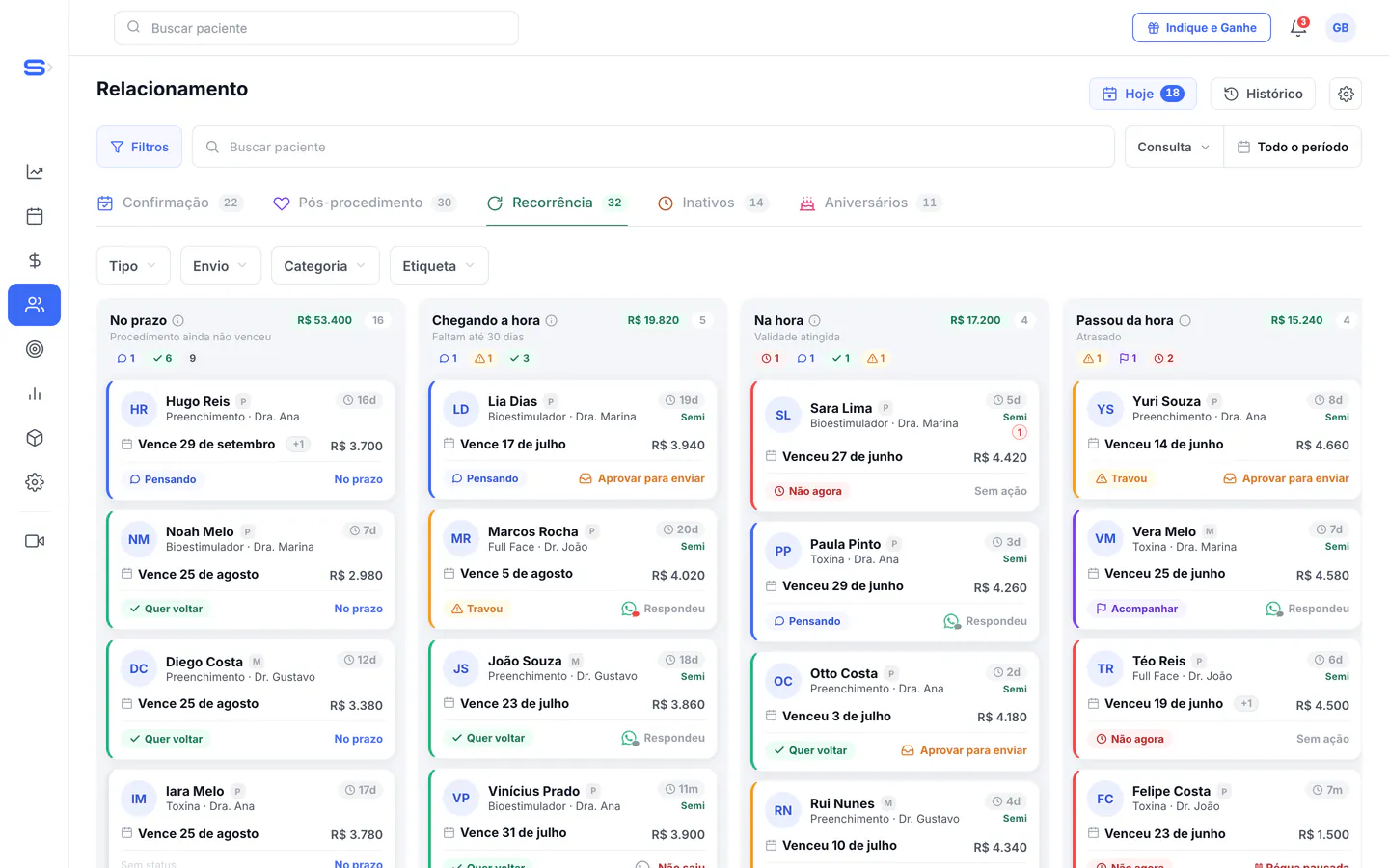Viewport: 1389px width, 868px height.
Task: Open the line chart analytics sidebar icon
Action: [35, 172]
